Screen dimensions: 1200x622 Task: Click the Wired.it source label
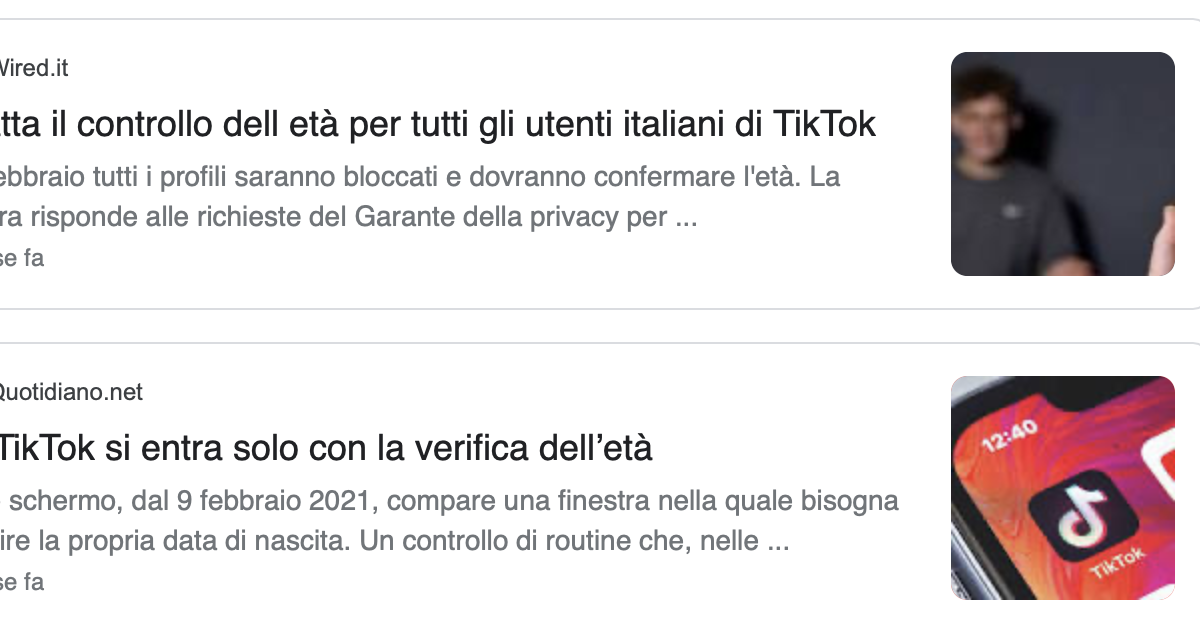click(34, 69)
